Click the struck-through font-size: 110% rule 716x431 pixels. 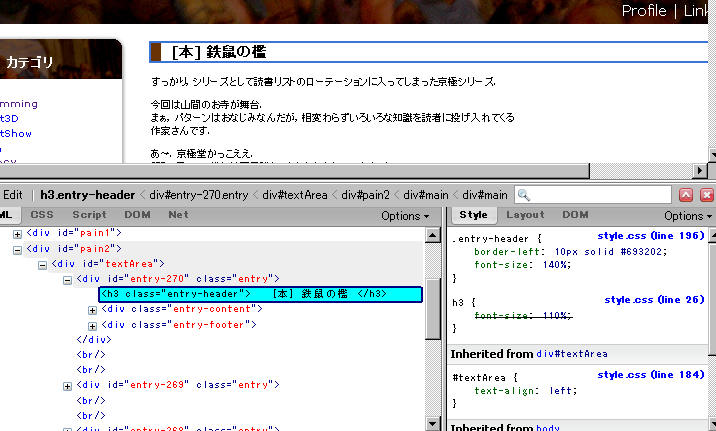pos(523,315)
